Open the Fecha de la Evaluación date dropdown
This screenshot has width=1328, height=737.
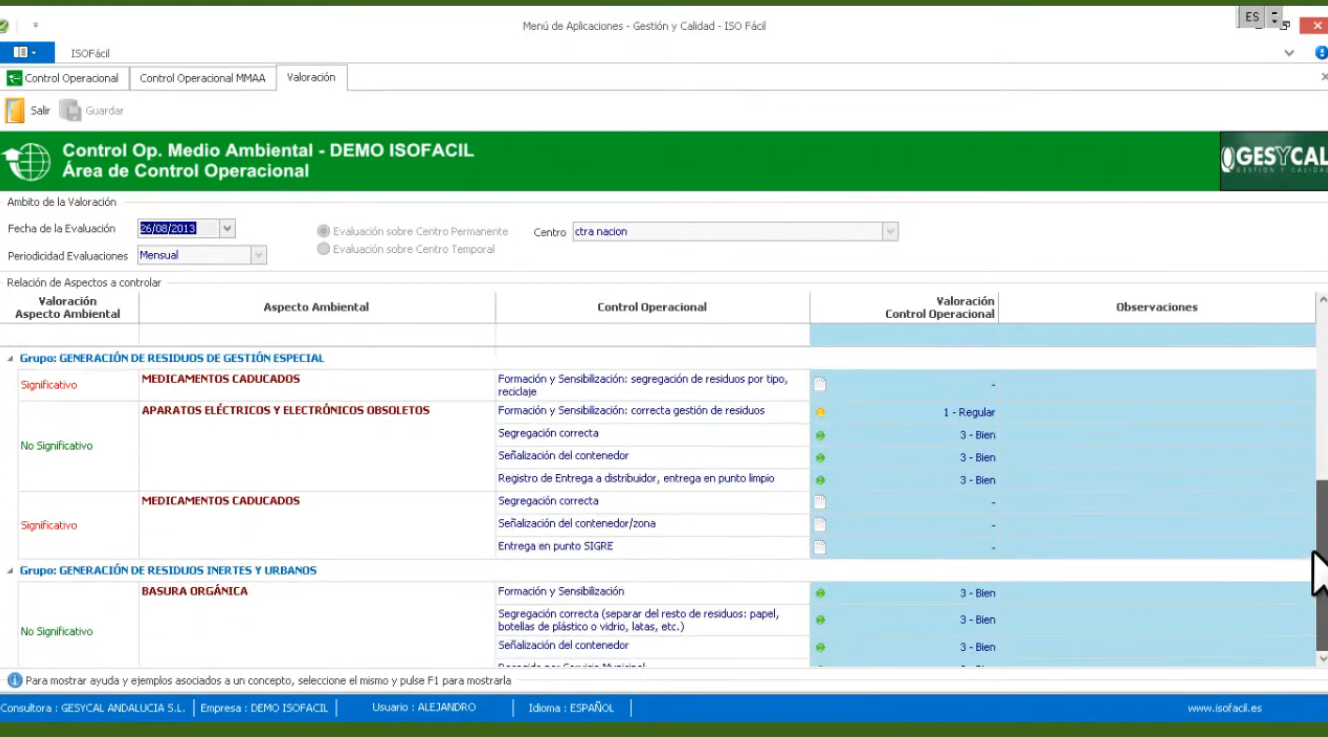click(x=227, y=228)
